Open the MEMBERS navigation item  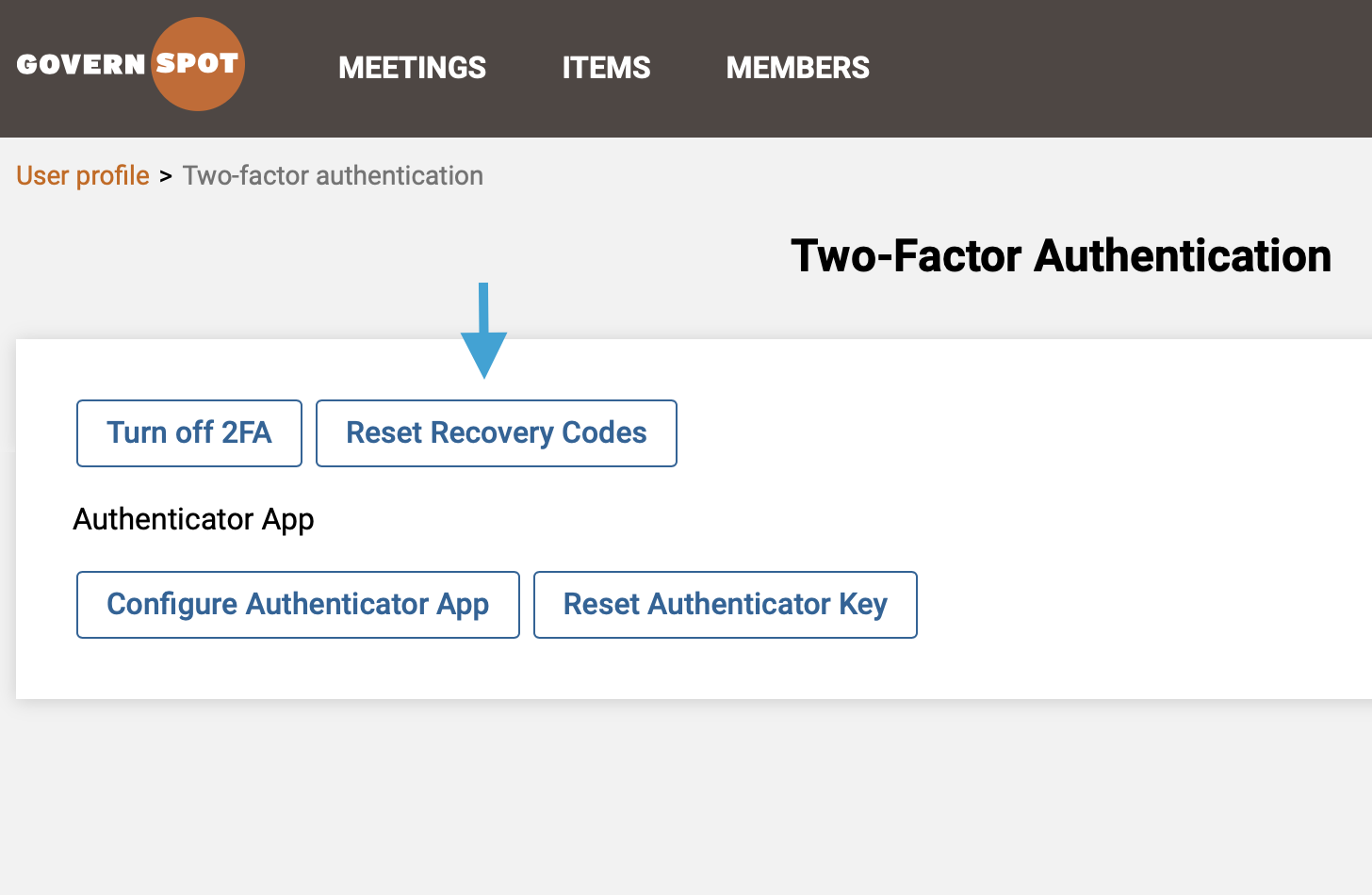pos(797,68)
